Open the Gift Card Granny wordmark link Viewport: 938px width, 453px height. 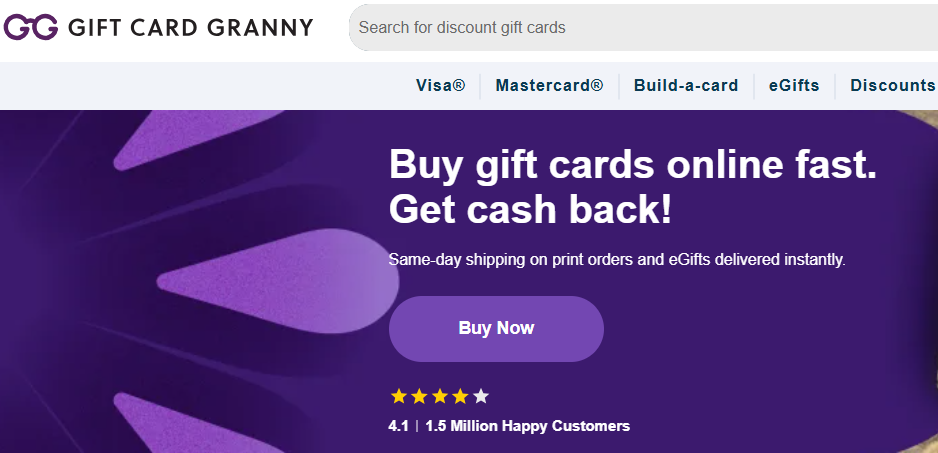(x=190, y=27)
